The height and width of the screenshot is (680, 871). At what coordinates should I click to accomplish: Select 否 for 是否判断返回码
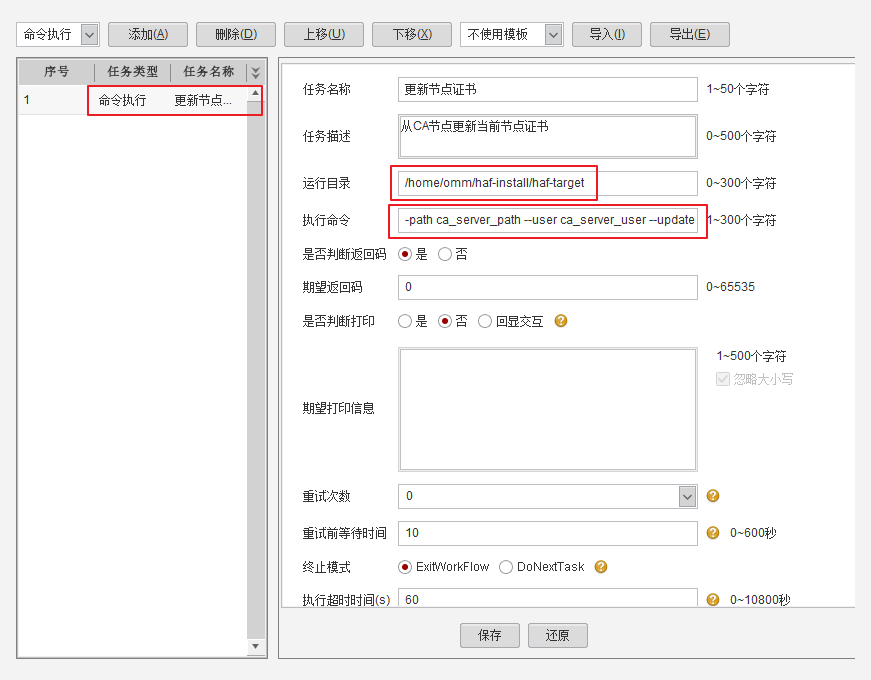(x=445, y=254)
